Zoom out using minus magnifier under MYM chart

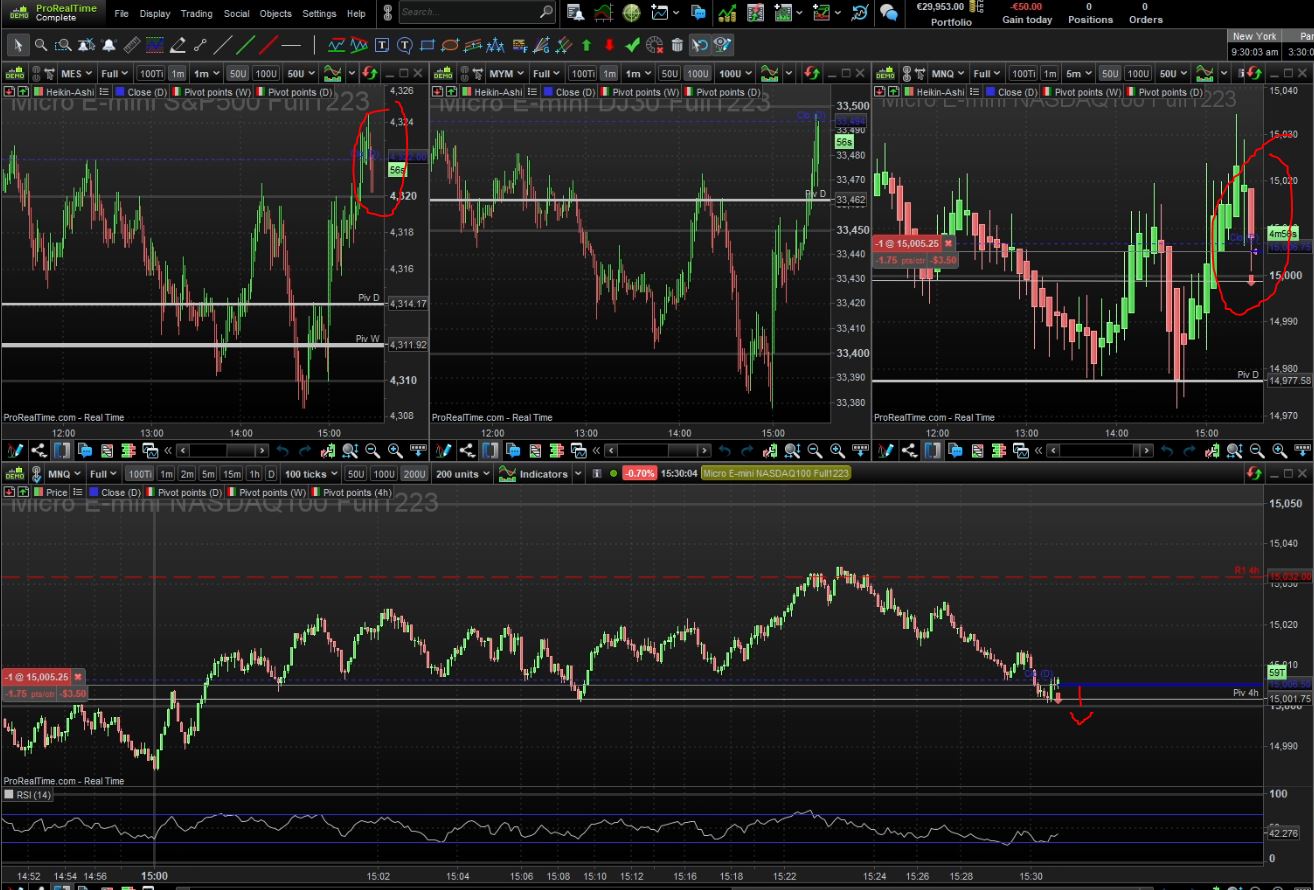point(814,451)
